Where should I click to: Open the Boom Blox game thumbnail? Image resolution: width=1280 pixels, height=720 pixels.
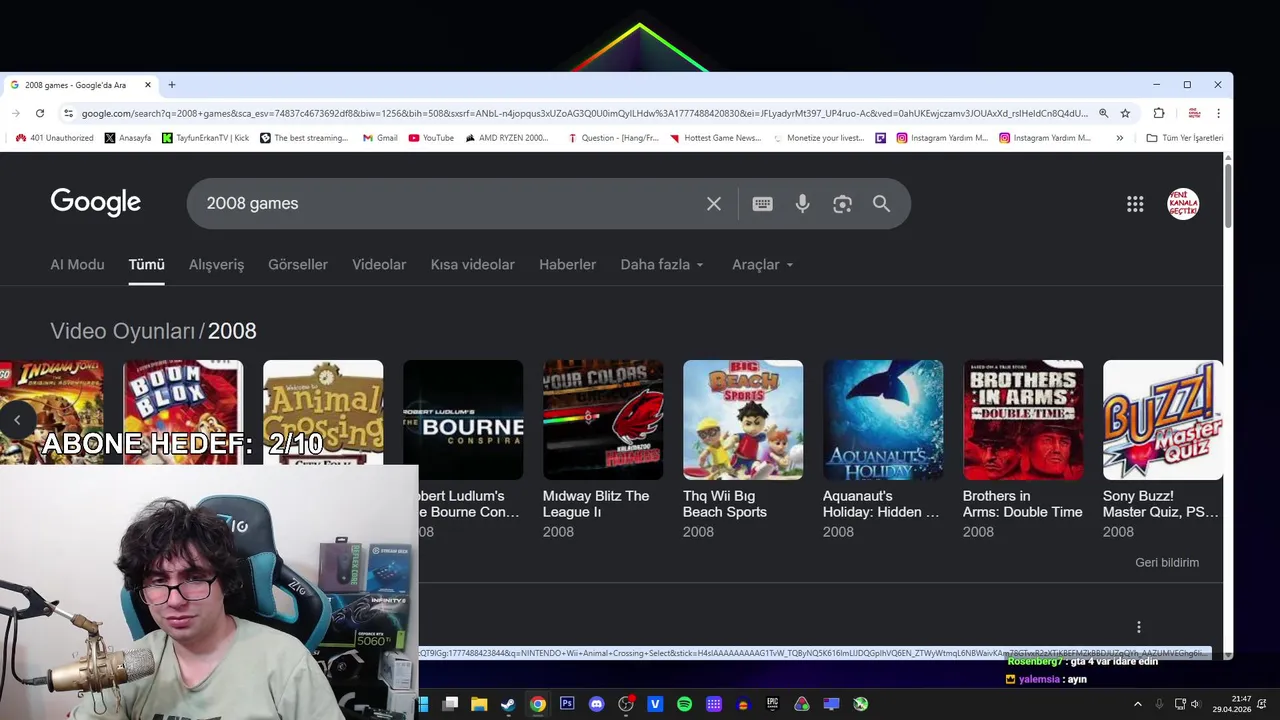[x=183, y=410]
